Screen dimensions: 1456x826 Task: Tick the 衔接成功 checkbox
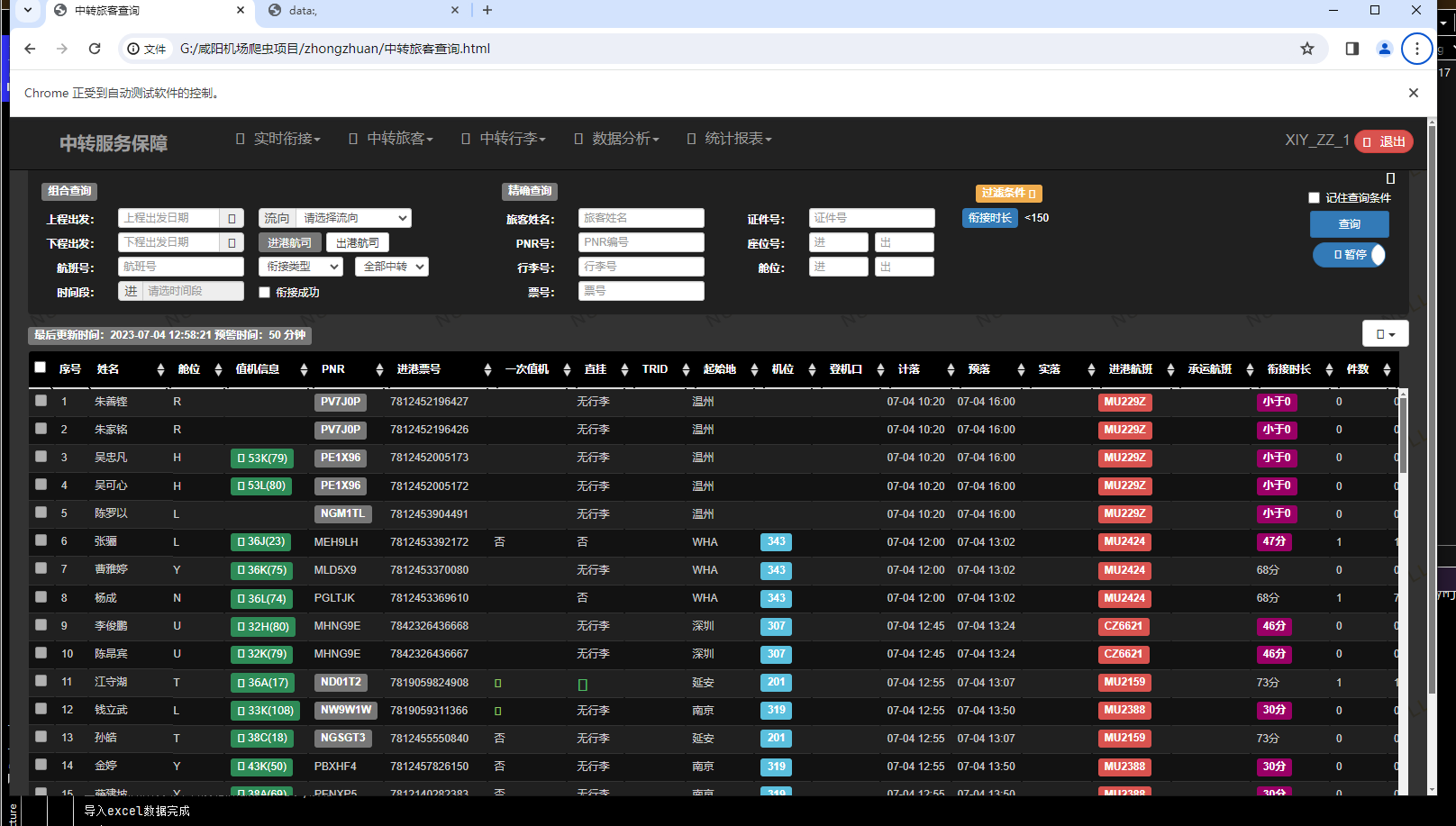[264, 292]
